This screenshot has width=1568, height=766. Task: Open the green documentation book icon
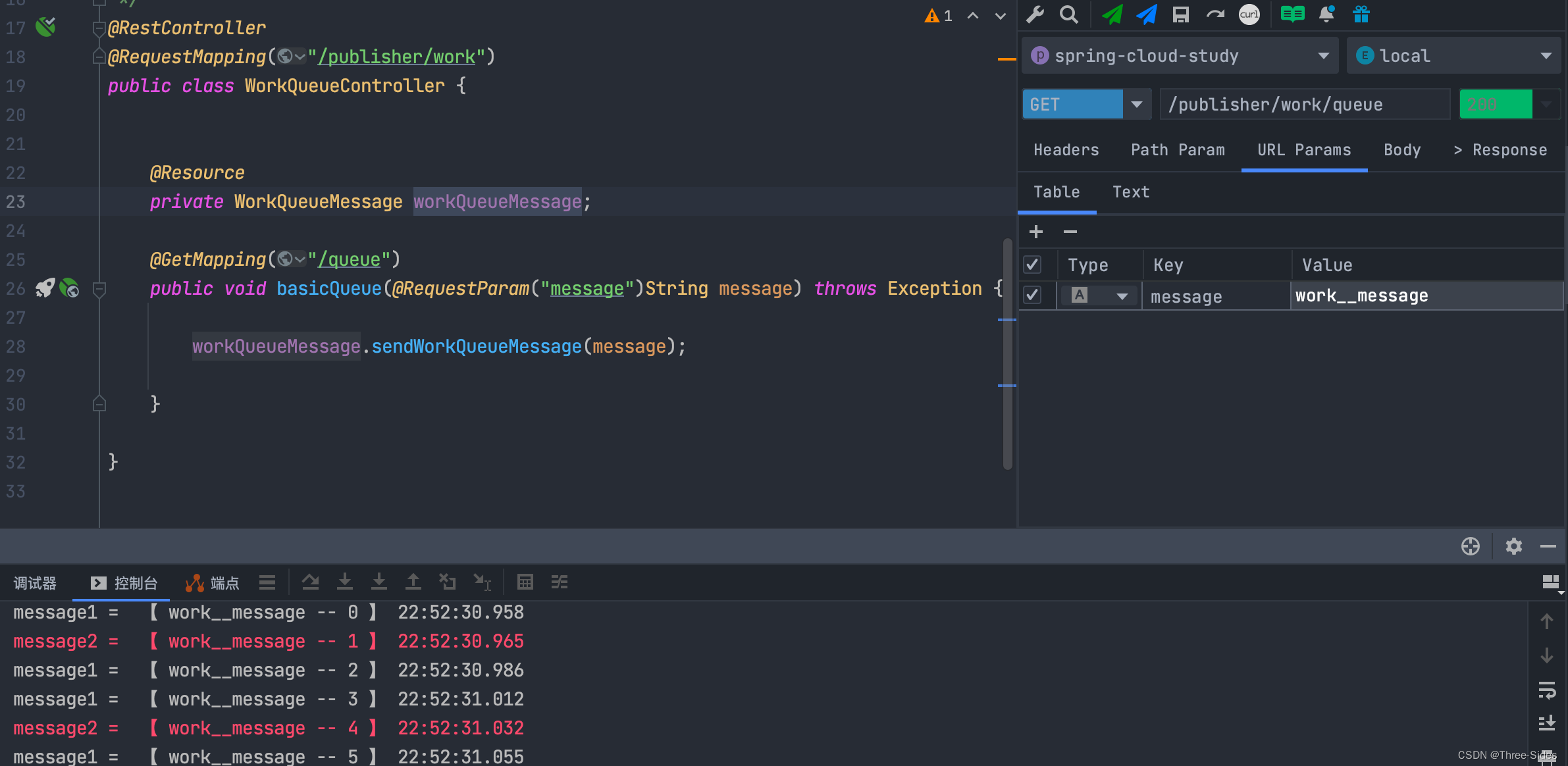pyautogui.click(x=1292, y=14)
